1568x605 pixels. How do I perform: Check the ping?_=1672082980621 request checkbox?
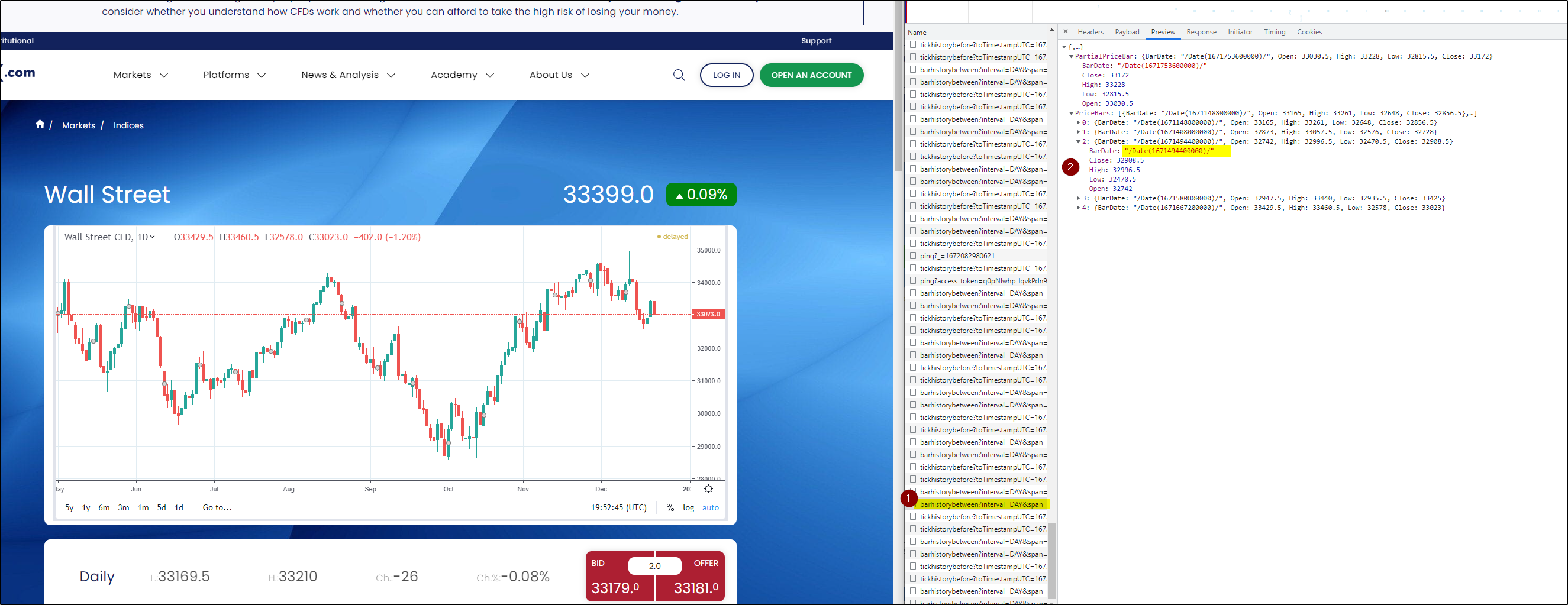pos(913,255)
